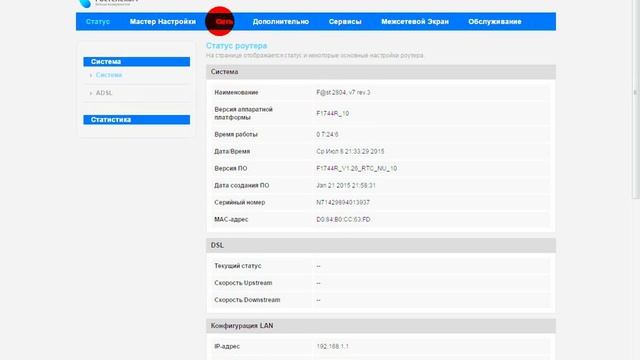Select the serial number N71429694013937
Image resolution: width=640 pixels, height=360 pixels.
point(343,202)
